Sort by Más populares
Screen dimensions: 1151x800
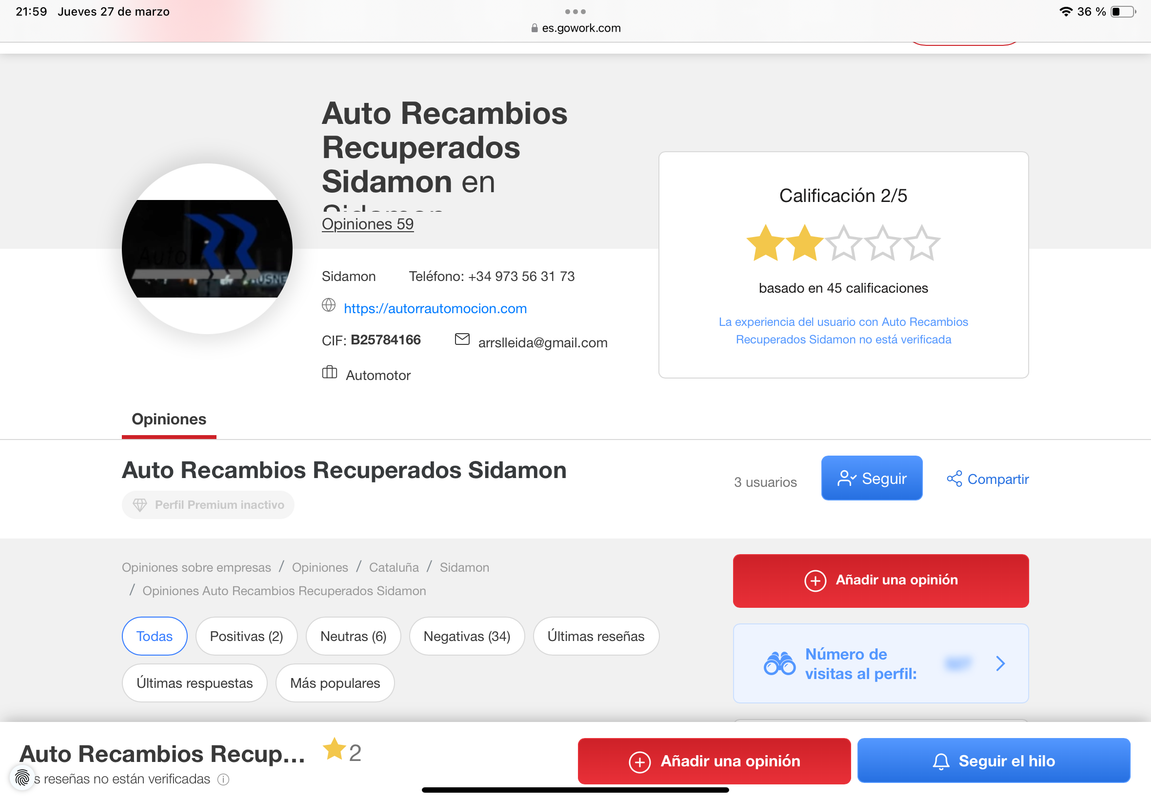click(x=335, y=683)
